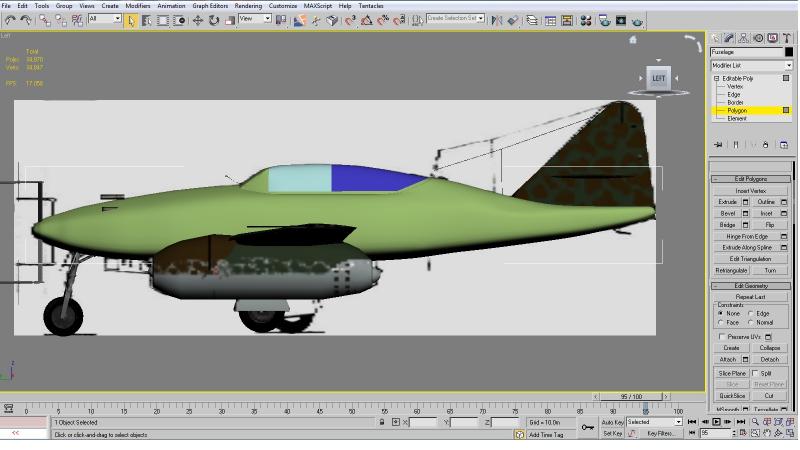Tick the Split checkbox beside Slice Plane

755,373
